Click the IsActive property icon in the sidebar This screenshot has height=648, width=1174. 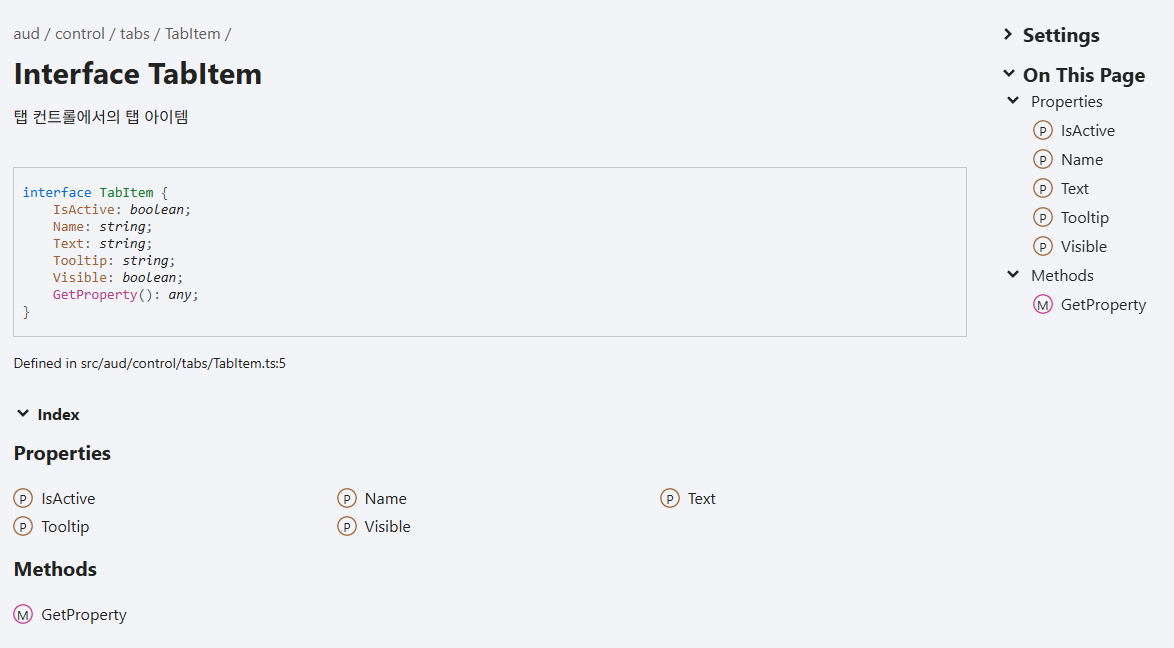(x=1043, y=131)
